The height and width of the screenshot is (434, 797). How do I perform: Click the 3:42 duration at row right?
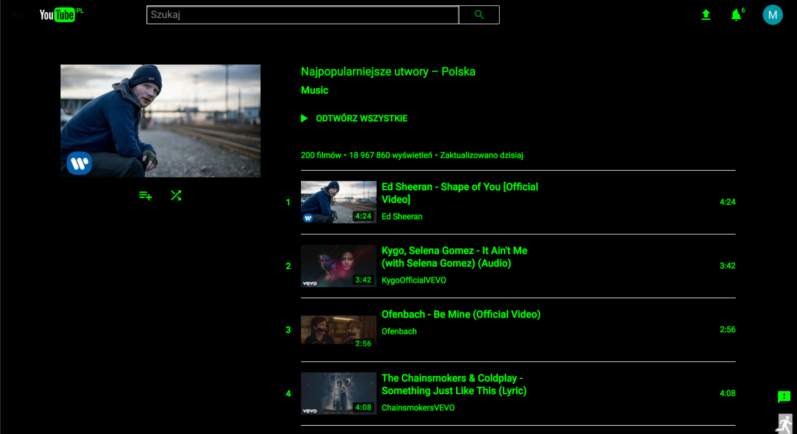pos(727,266)
